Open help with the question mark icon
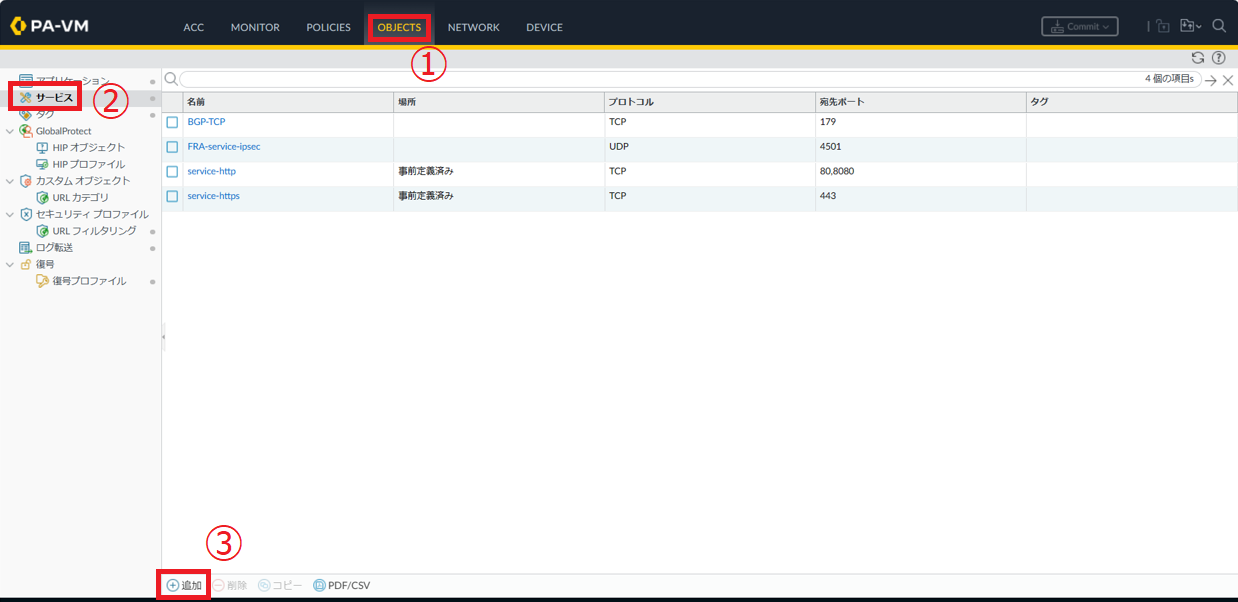This screenshot has height=602, width=1238. tap(1218, 58)
